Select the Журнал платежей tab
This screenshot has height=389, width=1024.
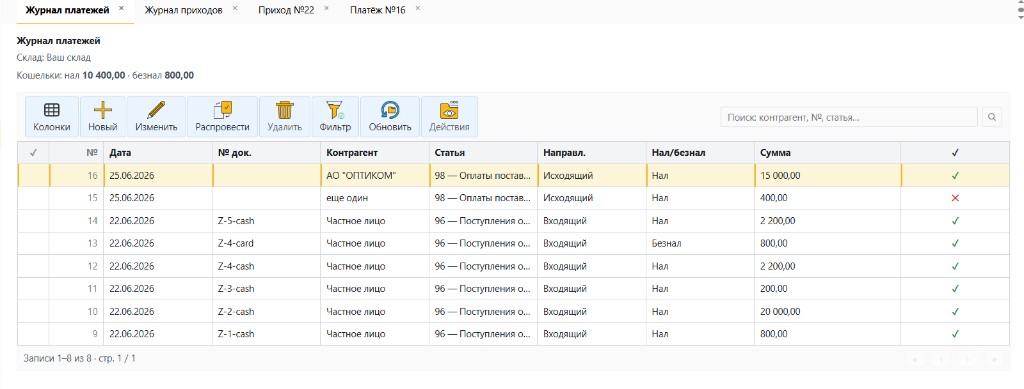(x=67, y=10)
